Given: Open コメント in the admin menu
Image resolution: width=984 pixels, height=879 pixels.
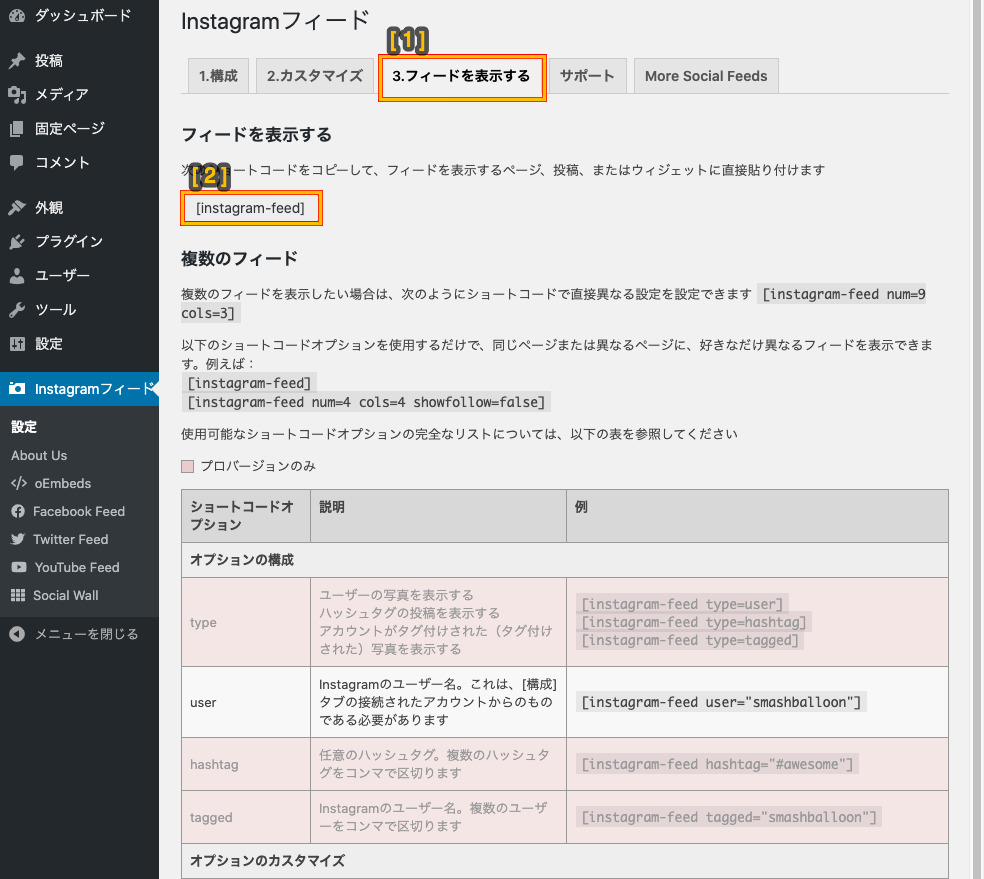Looking at the screenshot, I should [79, 162].
